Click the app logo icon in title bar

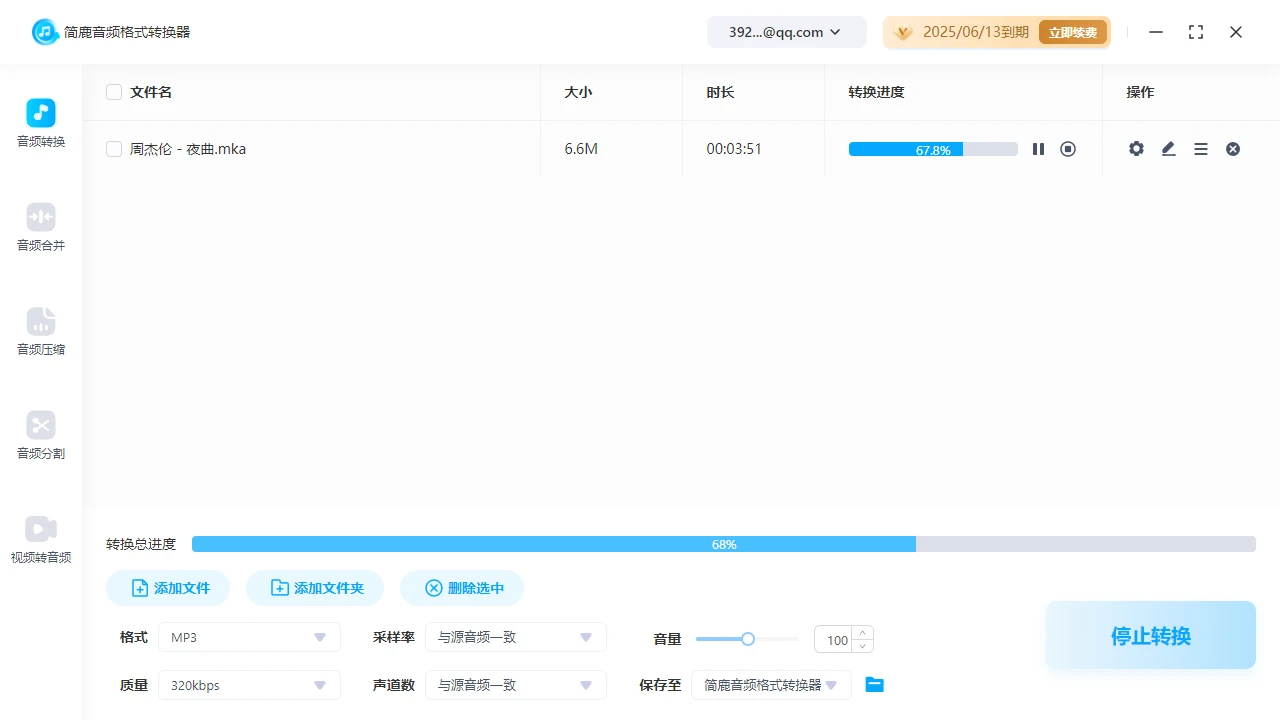coord(45,32)
